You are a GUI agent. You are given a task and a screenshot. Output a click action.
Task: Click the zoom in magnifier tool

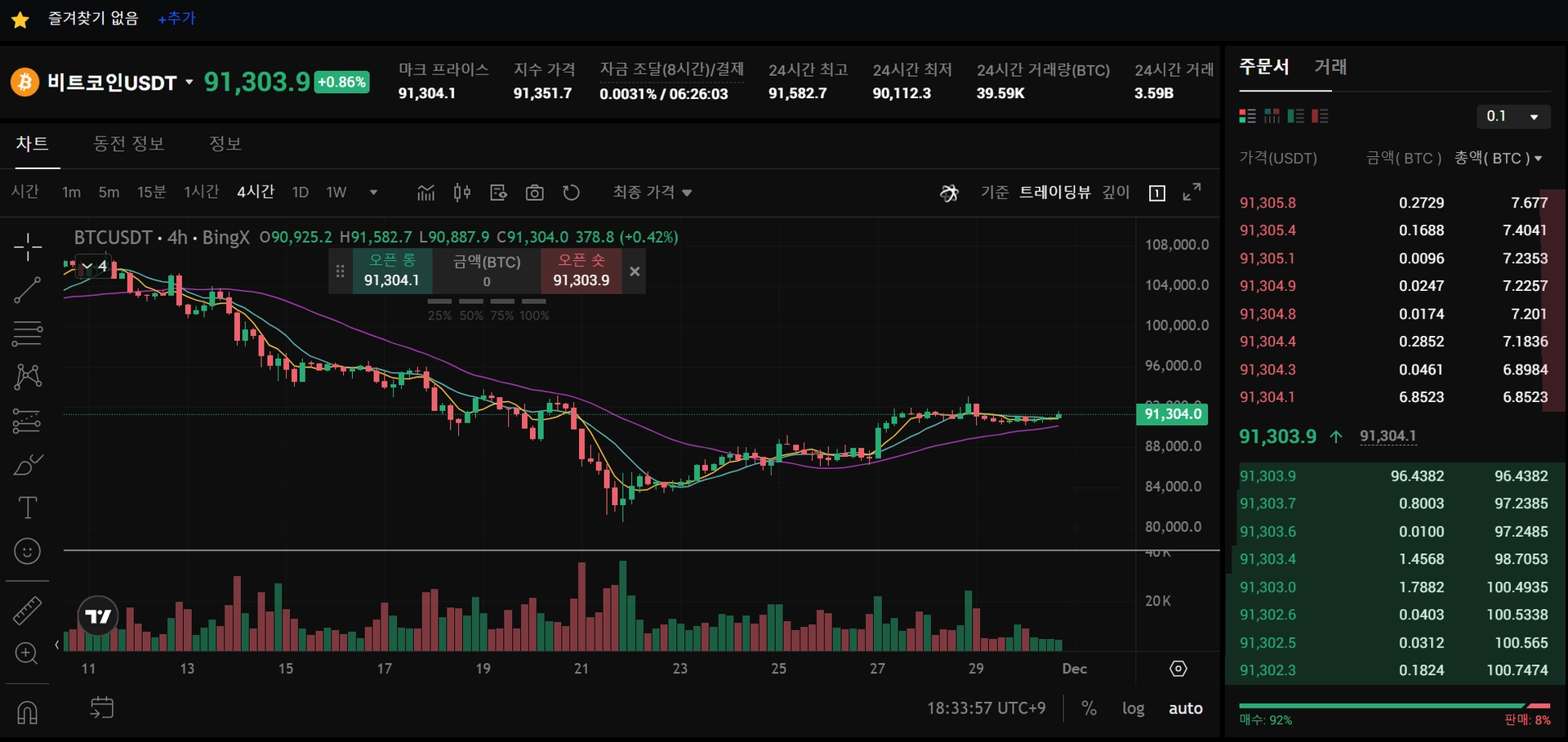27,654
